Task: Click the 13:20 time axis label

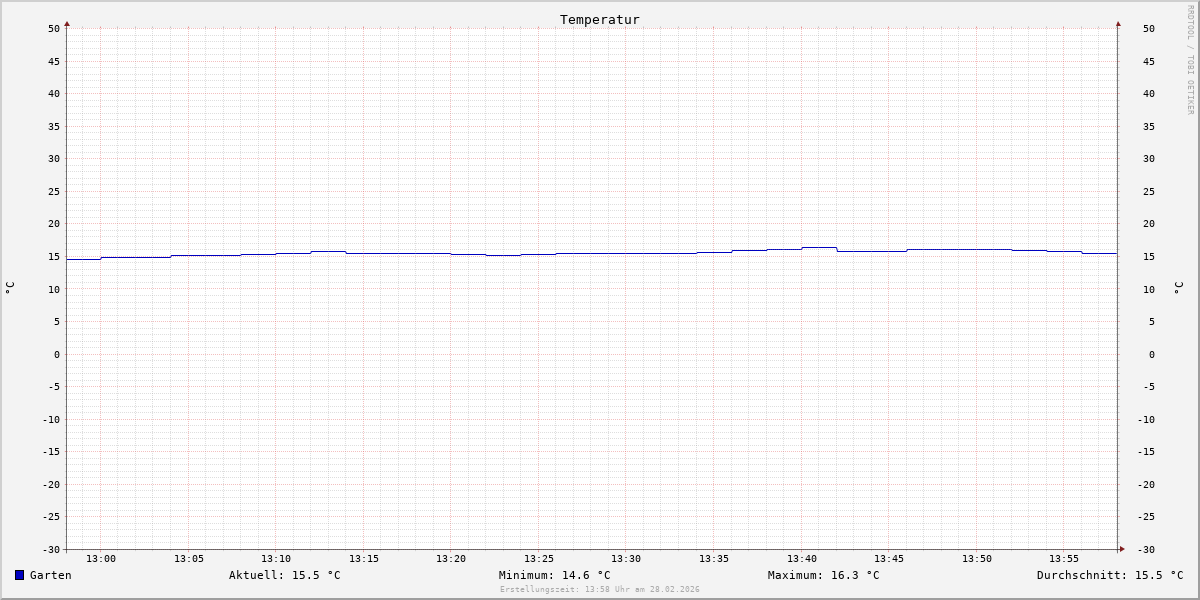Action: pos(451,559)
